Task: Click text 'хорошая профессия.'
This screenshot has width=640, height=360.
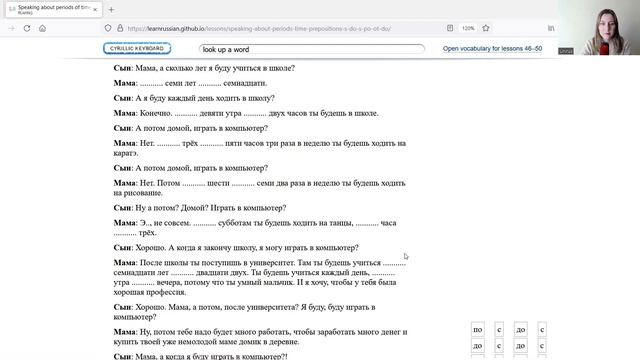Action: point(150,292)
